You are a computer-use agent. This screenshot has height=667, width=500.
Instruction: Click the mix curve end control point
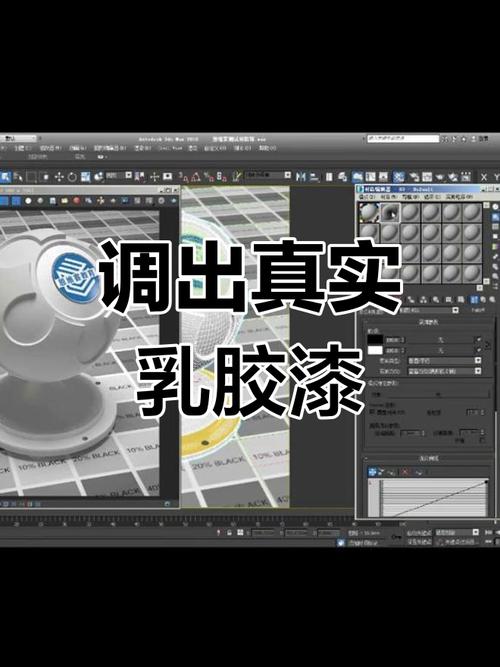point(486,482)
